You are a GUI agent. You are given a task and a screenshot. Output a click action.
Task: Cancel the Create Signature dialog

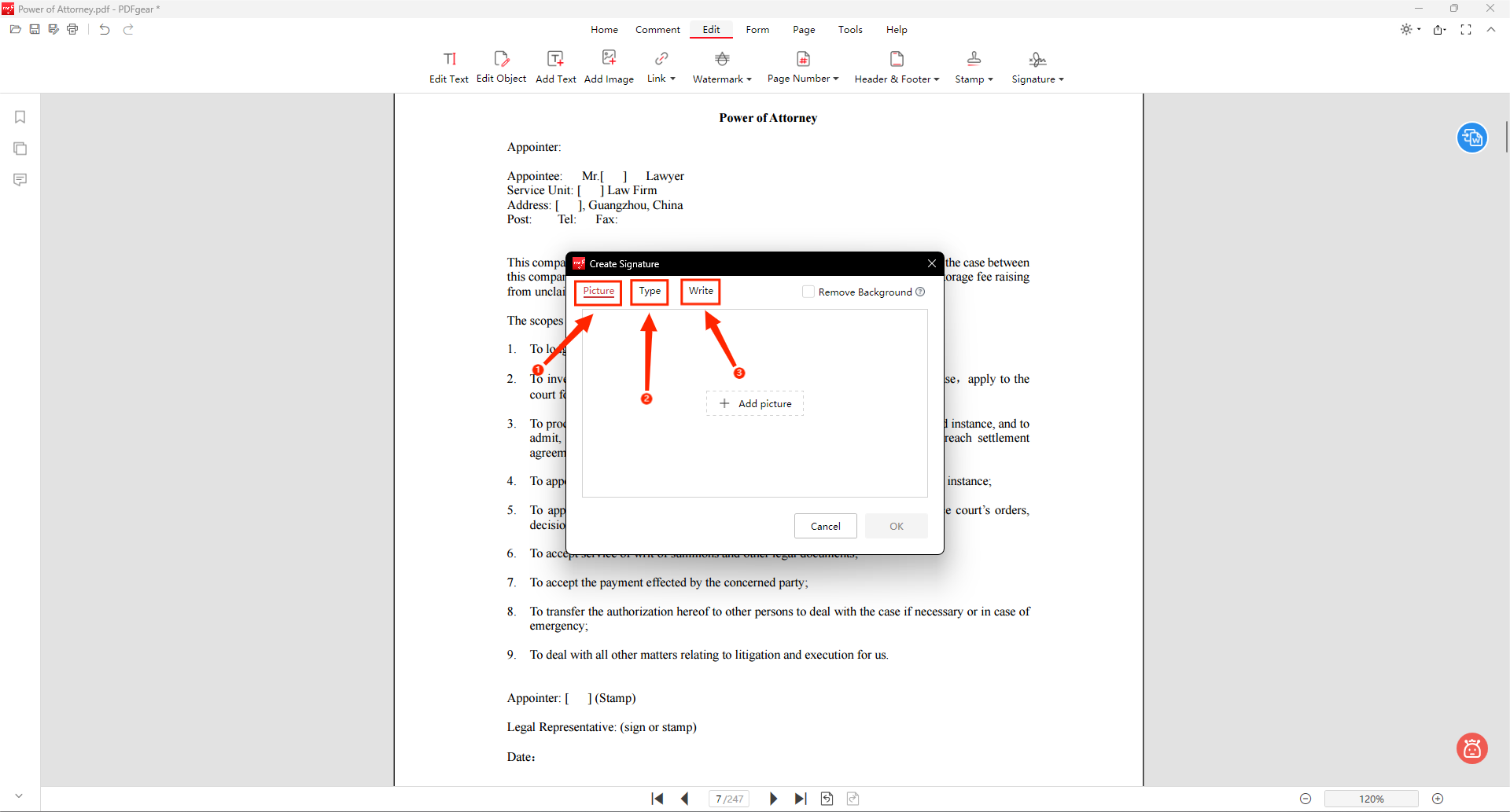click(825, 526)
